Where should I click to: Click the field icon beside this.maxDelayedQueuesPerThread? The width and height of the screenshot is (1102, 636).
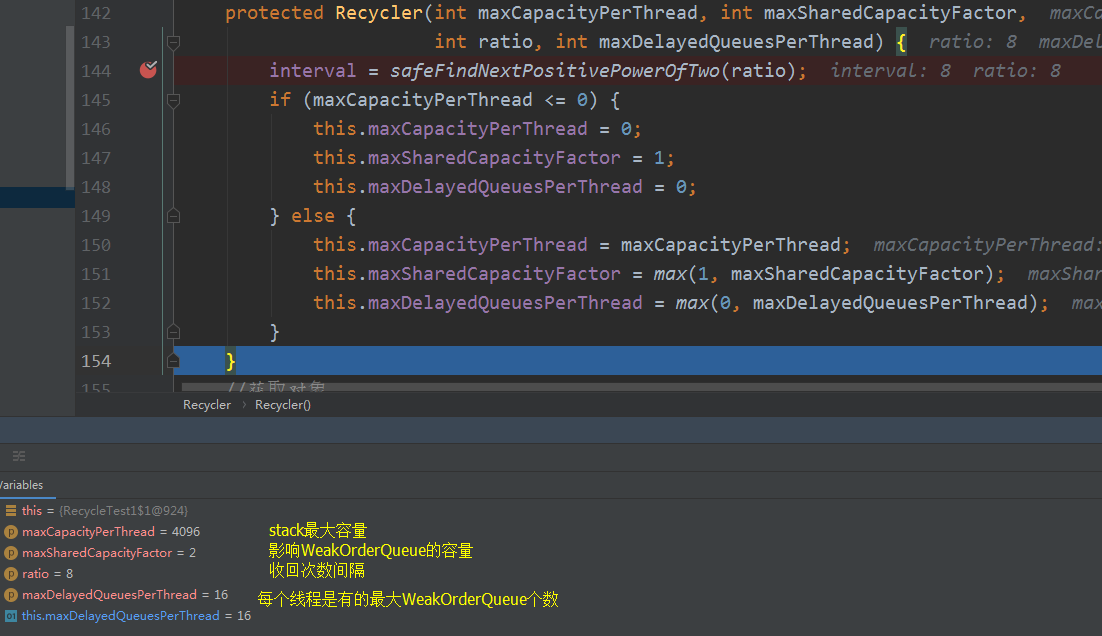(x=11, y=616)
